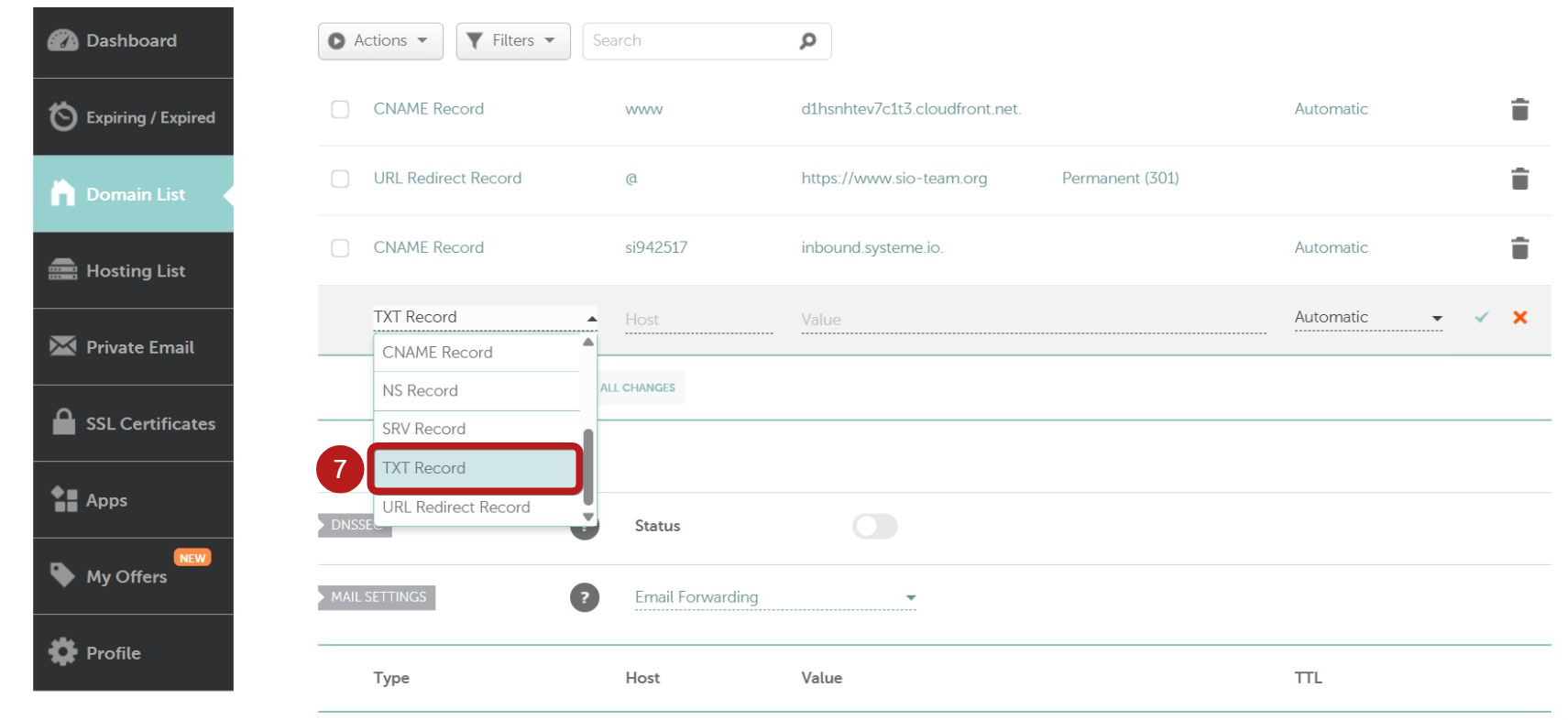The height and width of the screenshot is (720, 1568).
Task: Open Apps section in sidebar
Action: point(133,500)
